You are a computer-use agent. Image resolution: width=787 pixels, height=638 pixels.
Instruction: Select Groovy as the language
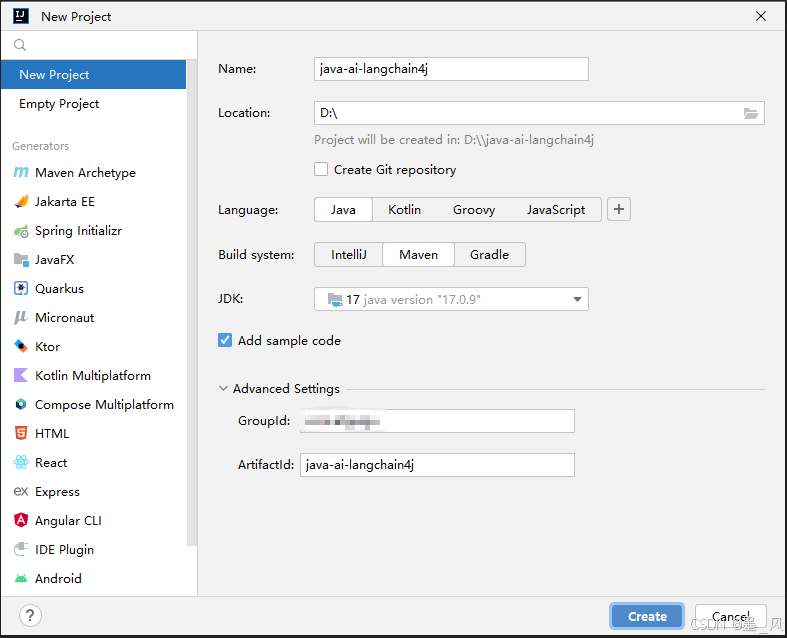[474, 210]
